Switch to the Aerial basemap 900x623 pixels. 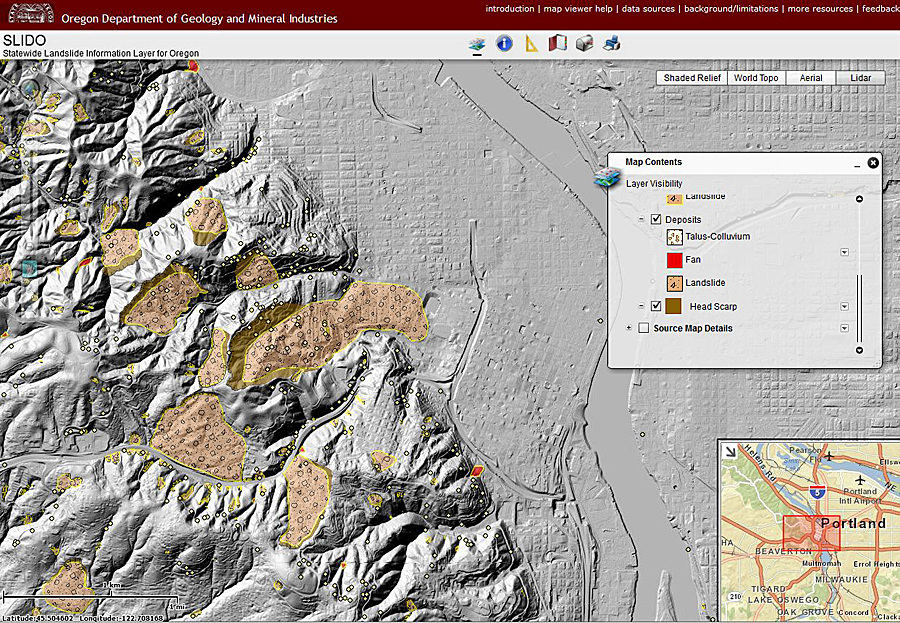[x=810, y=77]
